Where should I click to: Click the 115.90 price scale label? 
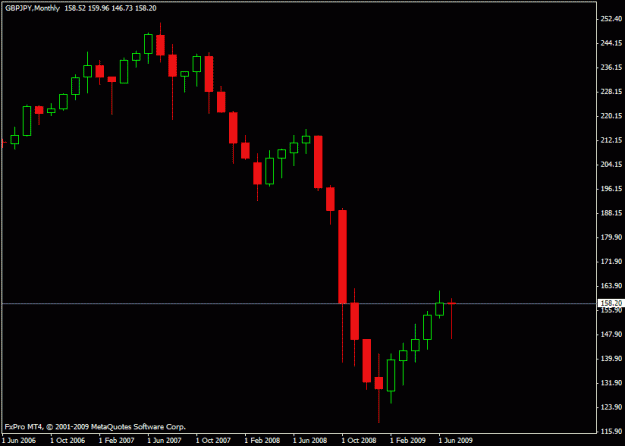tap(611, 431)
